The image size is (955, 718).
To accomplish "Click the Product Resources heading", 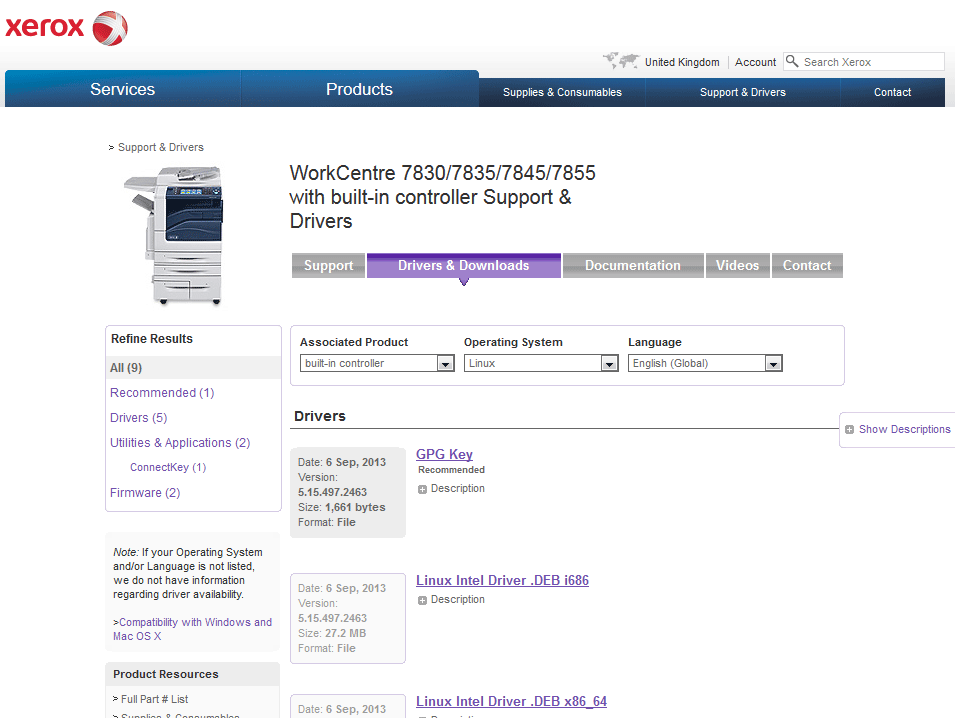I will (x=166, y=674).
